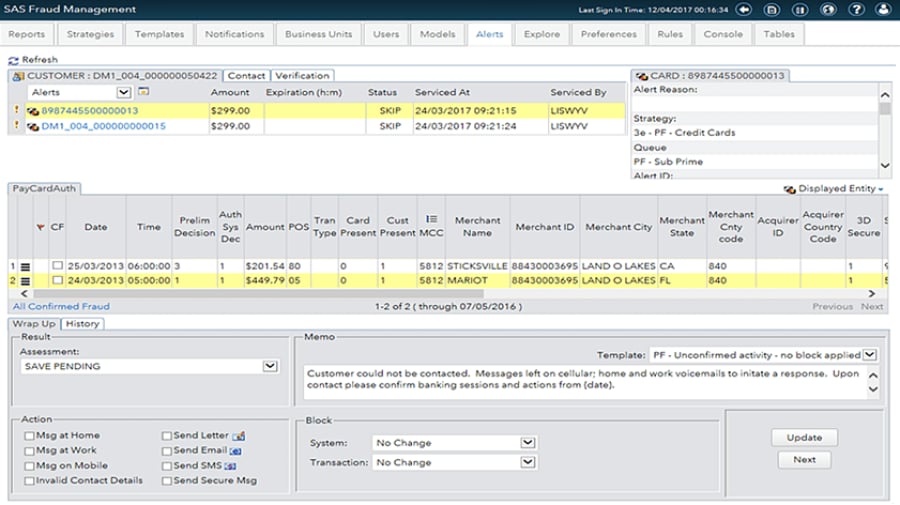The height and width of the screenshot is (505, 900).
Task: Switch to the Contact tab
Action: point(246,76)
